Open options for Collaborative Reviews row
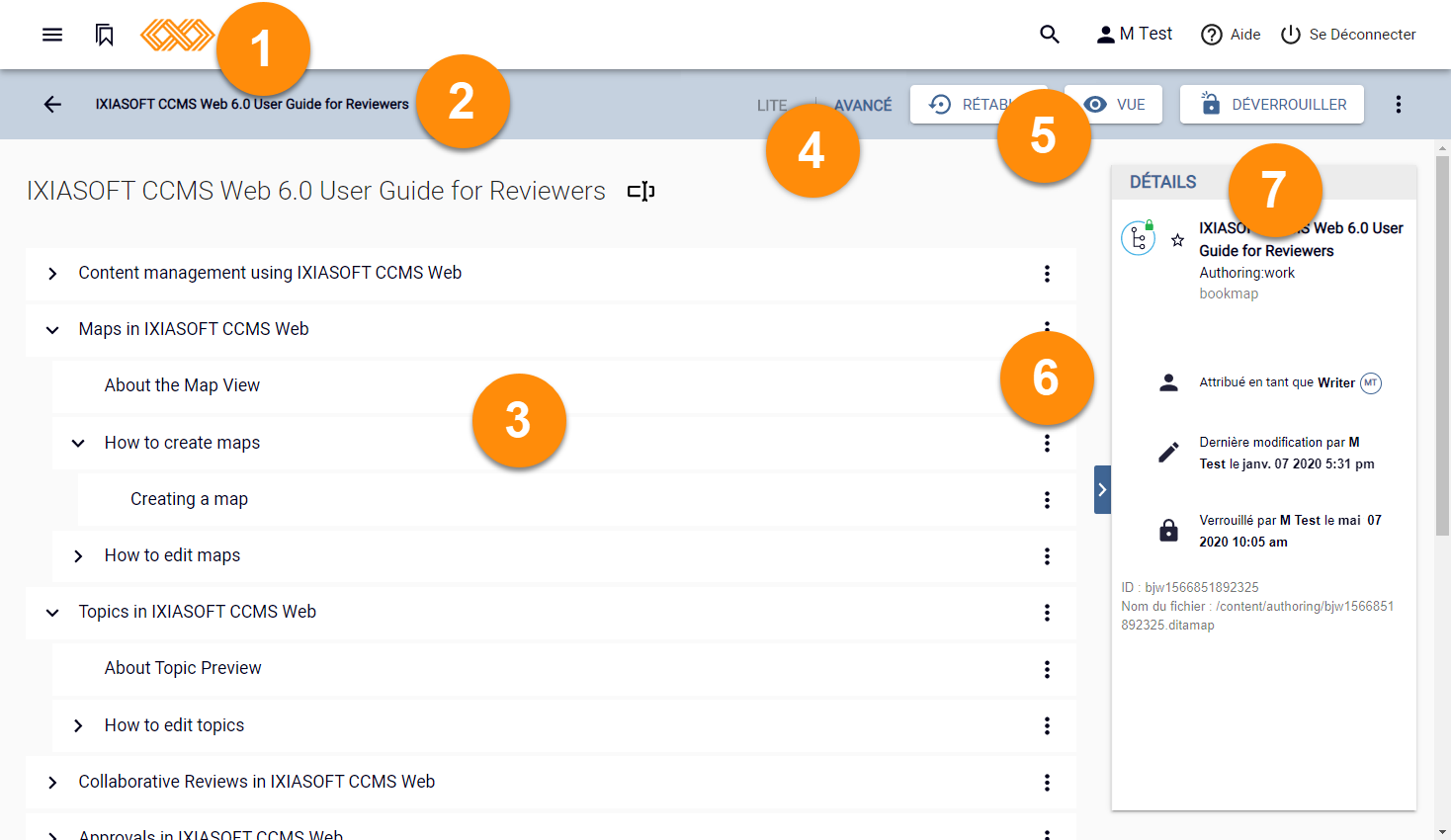Screen dimensions: 1451x840 [x=1047, y=783]
